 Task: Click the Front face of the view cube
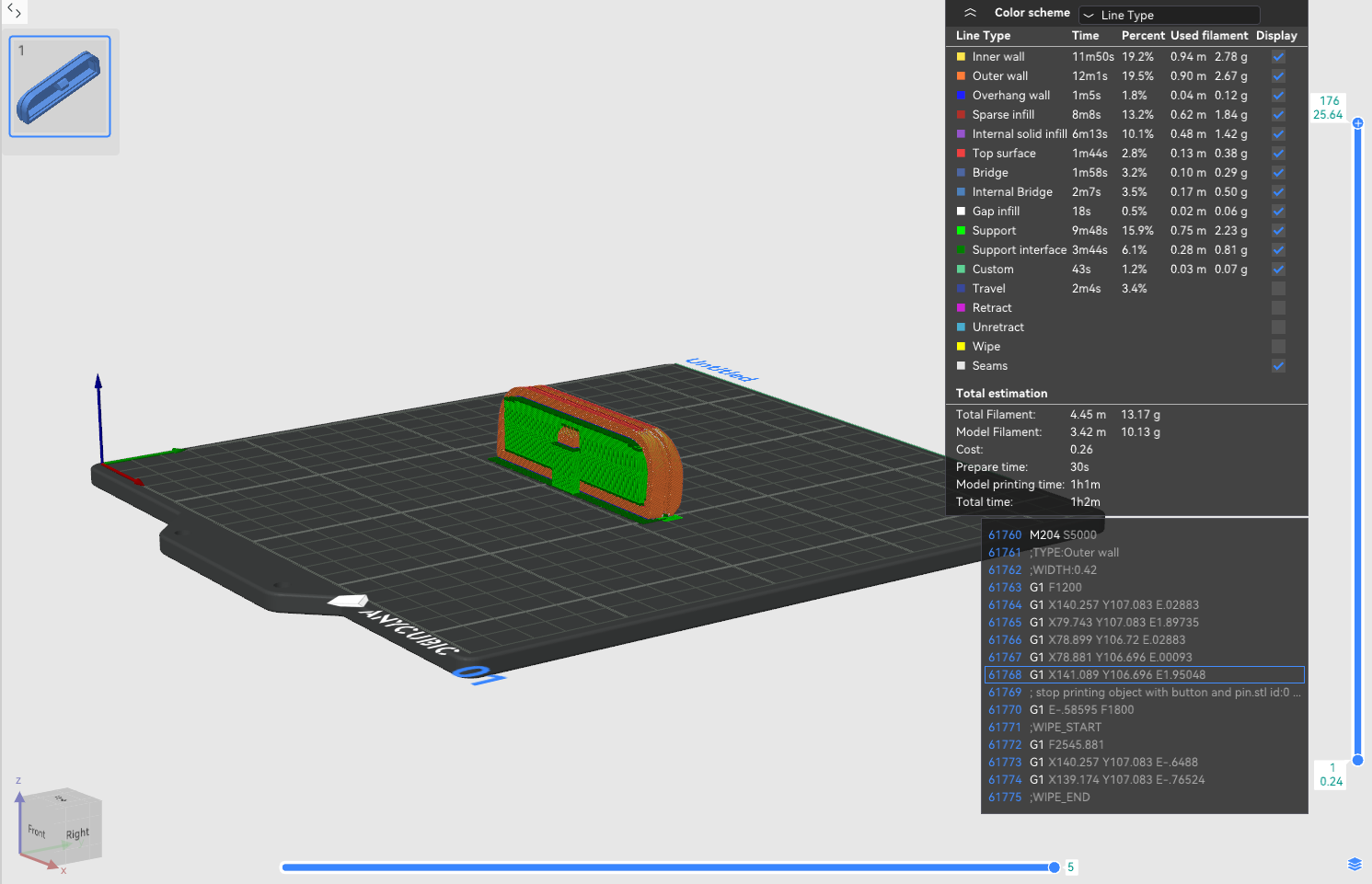[38, 832]
